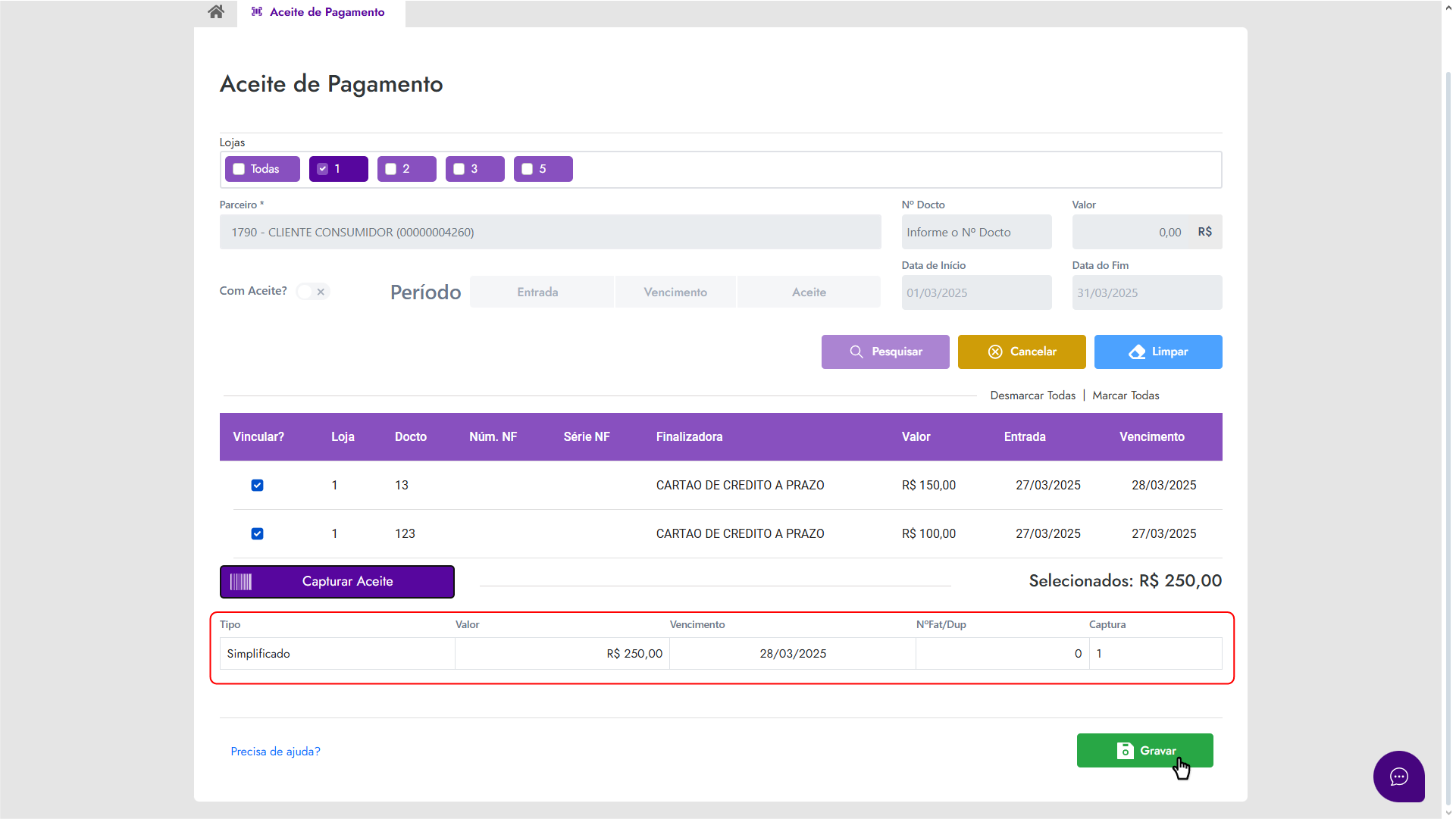
Task: Open the chat support bubble icon
Action: click(x=1398, y=777)
